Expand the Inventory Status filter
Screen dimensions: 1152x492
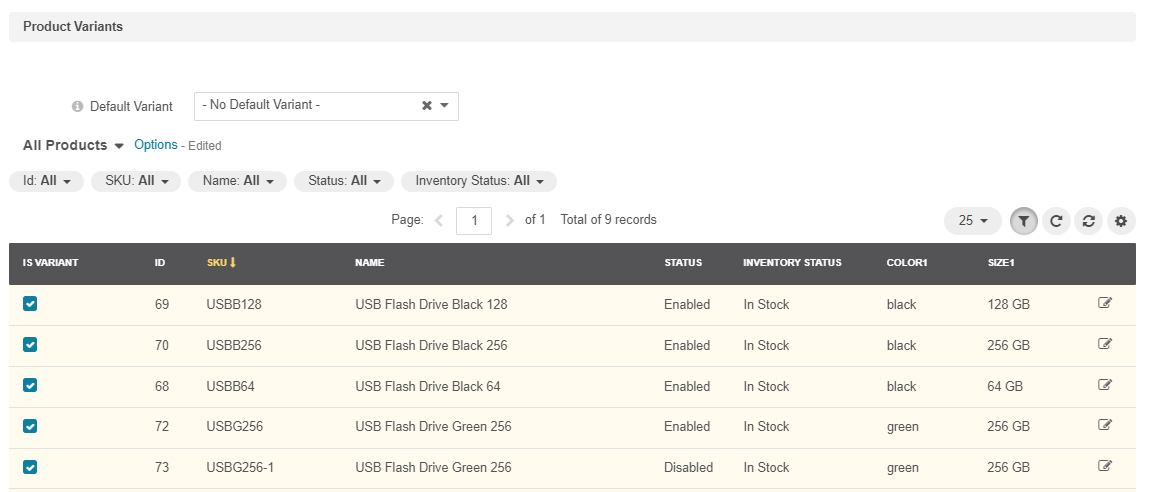click(x=478, y=181)
